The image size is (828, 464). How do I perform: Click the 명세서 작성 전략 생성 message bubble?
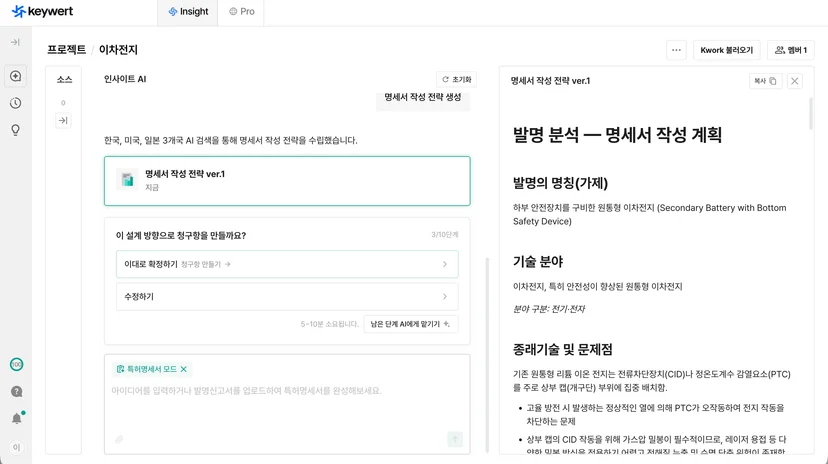(423, 98)
